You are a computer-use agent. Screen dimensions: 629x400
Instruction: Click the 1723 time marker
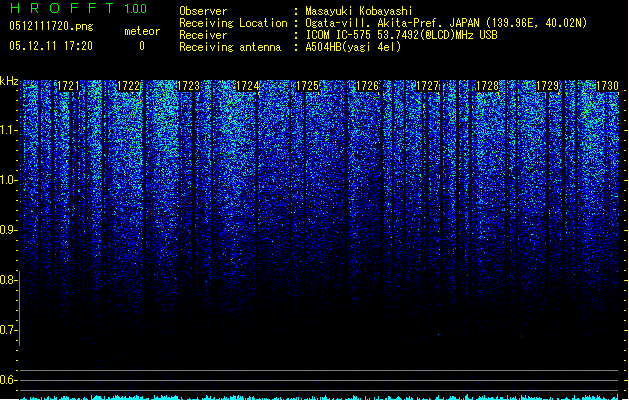click(188, 86)
